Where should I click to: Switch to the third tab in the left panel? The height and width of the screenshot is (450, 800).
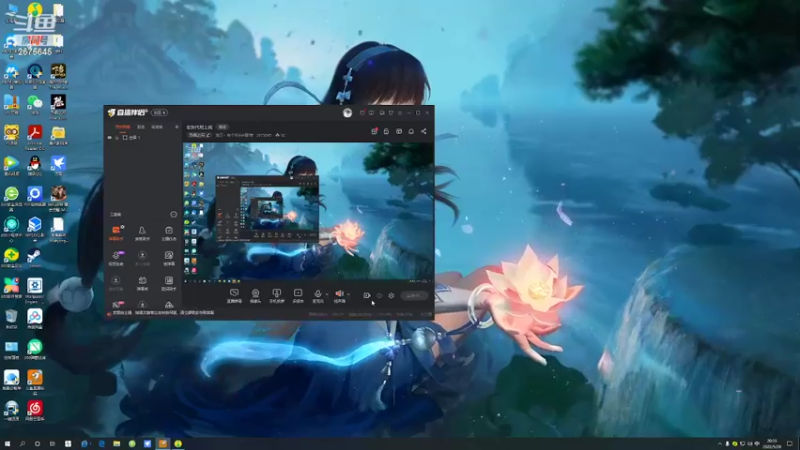(x=157, y=127)
